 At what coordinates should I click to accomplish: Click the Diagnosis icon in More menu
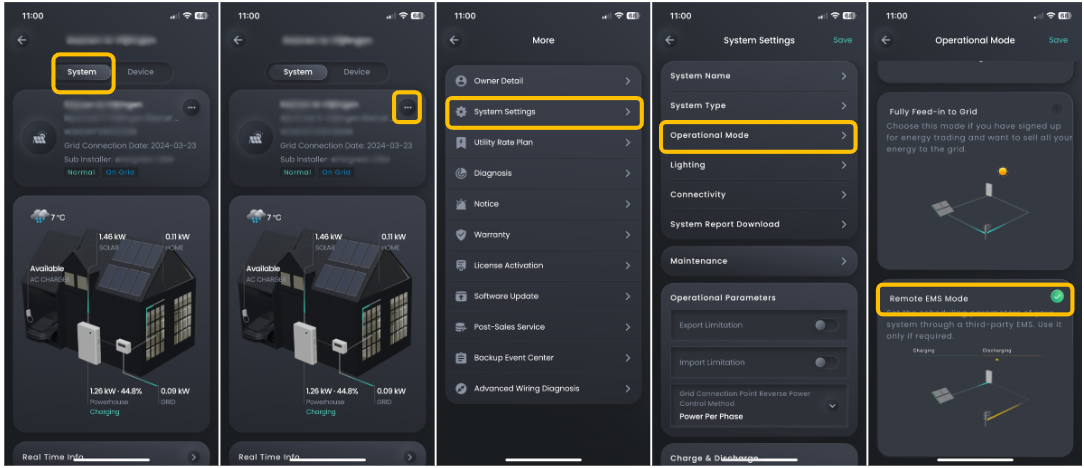coord(461,173)
